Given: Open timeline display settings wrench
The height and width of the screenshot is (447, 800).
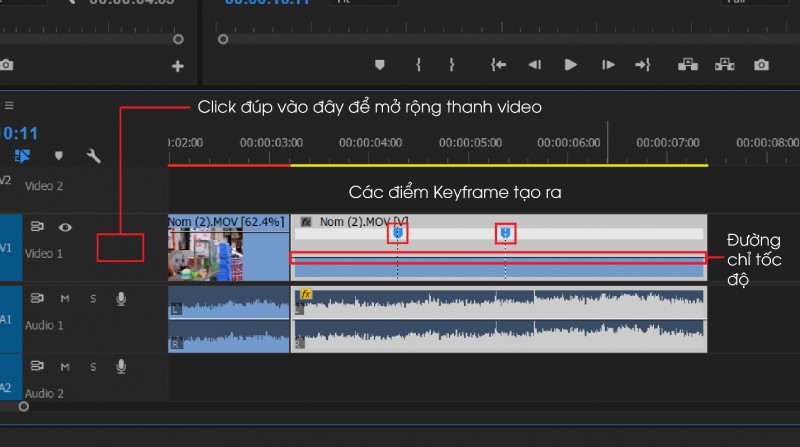Looking at the screenshot, I should 93,156.
